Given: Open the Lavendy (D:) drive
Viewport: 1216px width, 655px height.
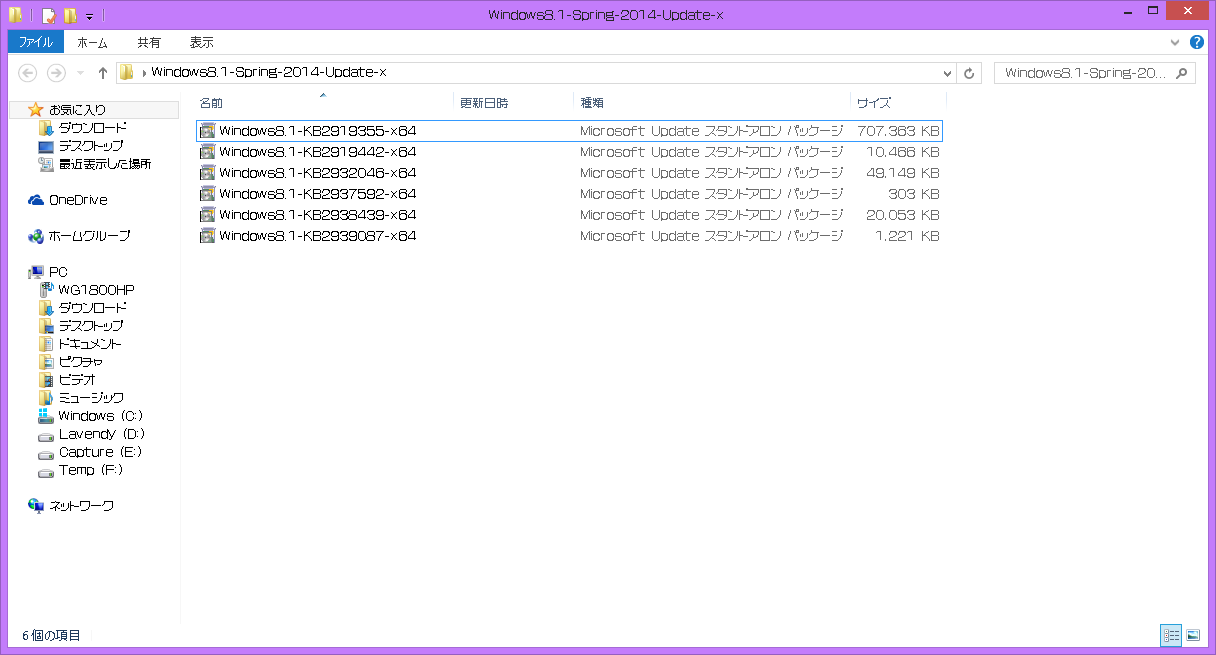Looking at the screenshot, I should click(102, 434).
